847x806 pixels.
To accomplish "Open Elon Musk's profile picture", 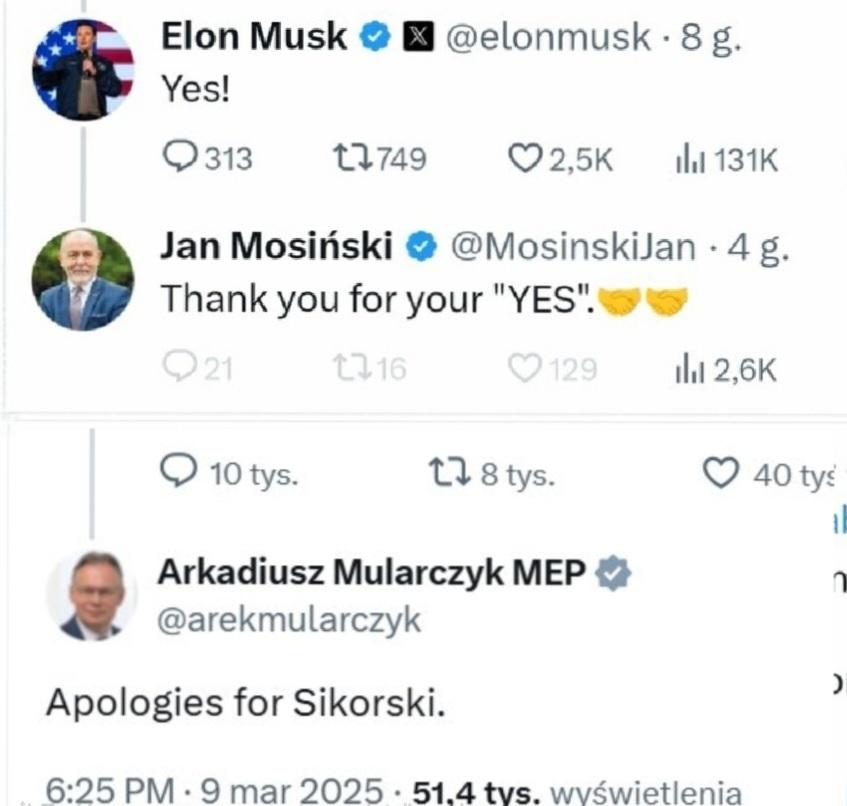I will [x=83, y=69].
